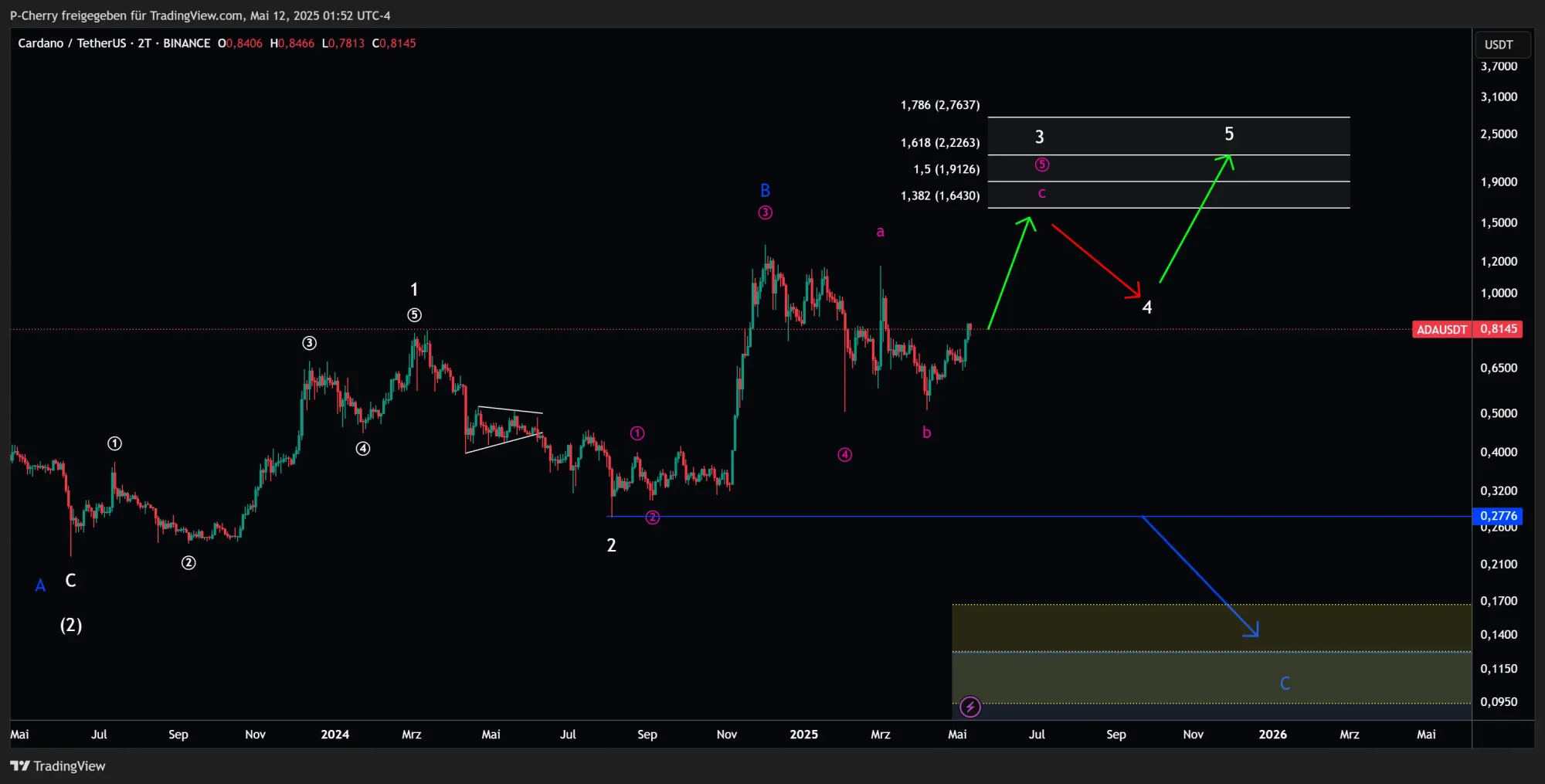Click the purple lightning bolt icon on the chart
1545x784 pixels.
970,707
